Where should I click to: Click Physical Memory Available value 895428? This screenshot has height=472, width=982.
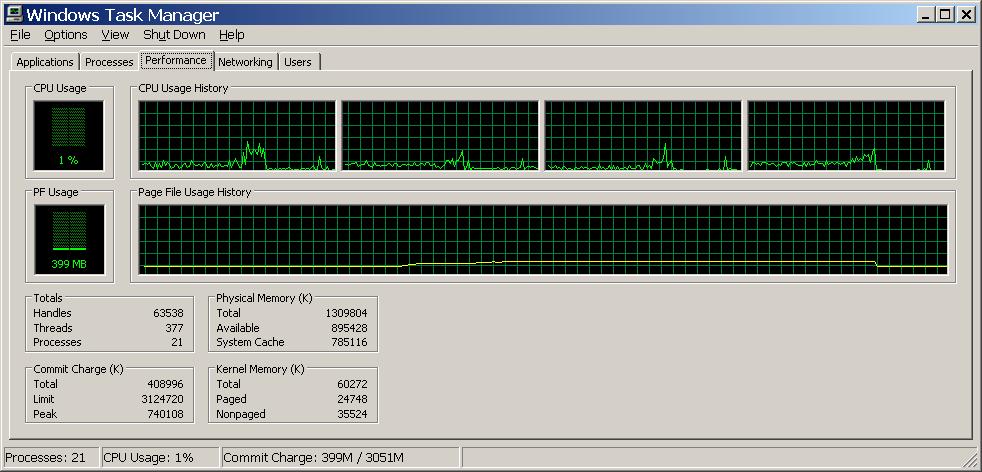coord(349,328)
